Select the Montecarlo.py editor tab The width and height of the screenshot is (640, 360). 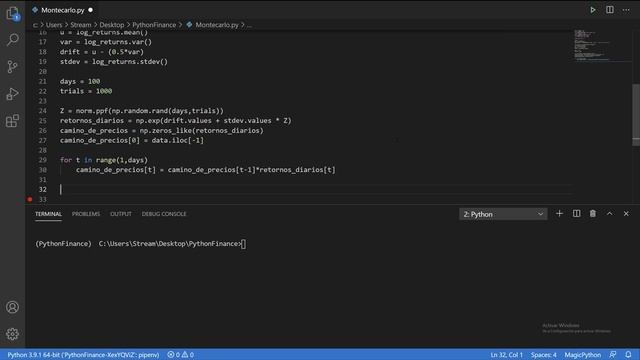pyautogui.click(x=62, y=10)
